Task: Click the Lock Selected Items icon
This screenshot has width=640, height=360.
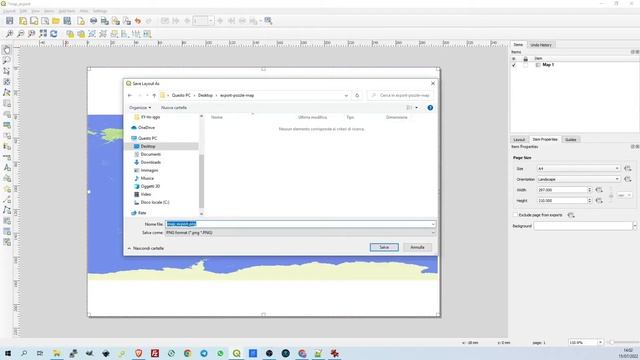Action: 70,34
